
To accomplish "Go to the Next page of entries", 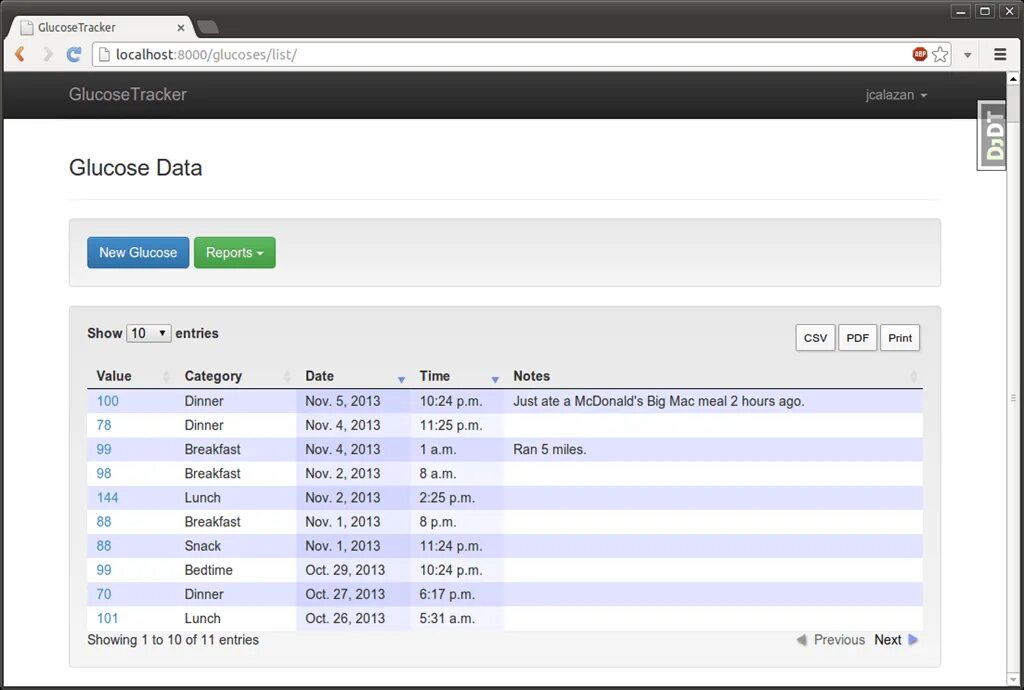I will [x=896, y=640].
